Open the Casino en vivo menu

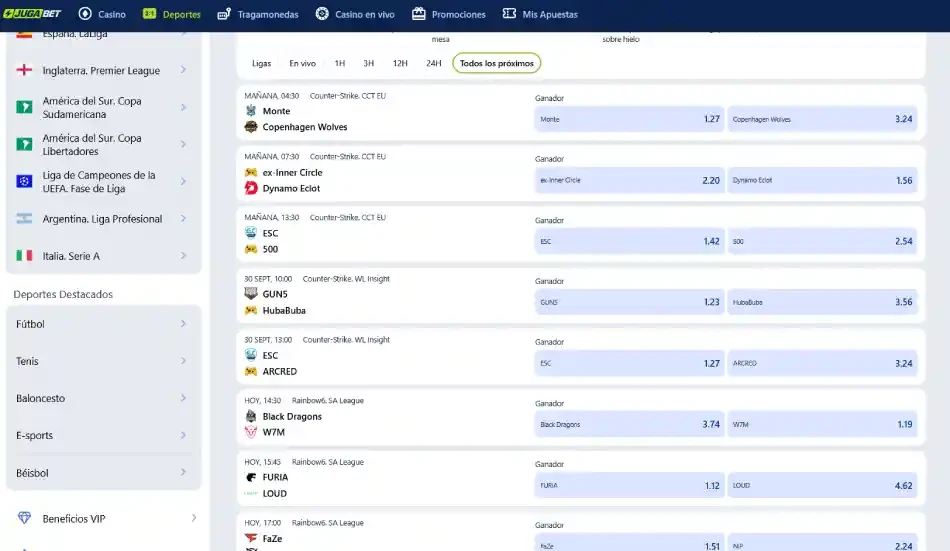355,14
